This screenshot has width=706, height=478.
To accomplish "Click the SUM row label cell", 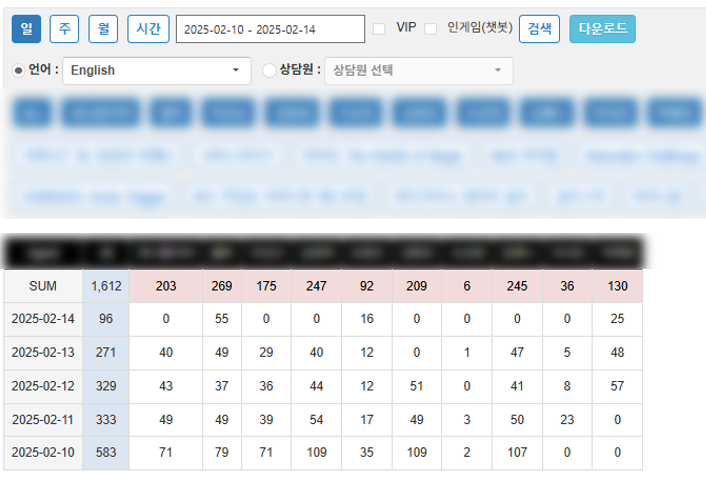I will (x=43, y=286).
